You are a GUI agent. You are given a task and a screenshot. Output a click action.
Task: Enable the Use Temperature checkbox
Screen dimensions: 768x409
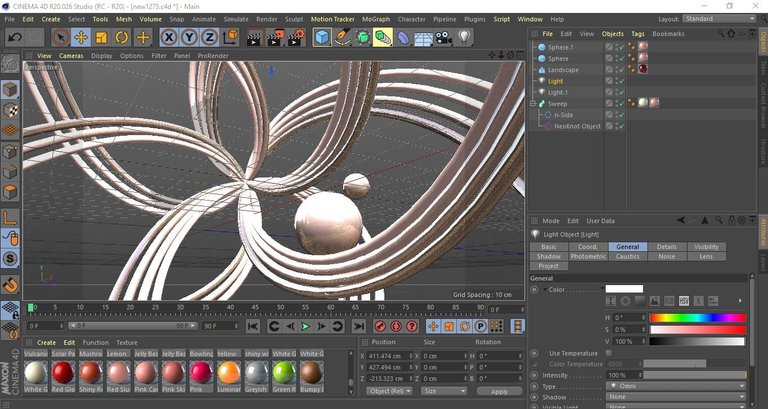(609, 353)
